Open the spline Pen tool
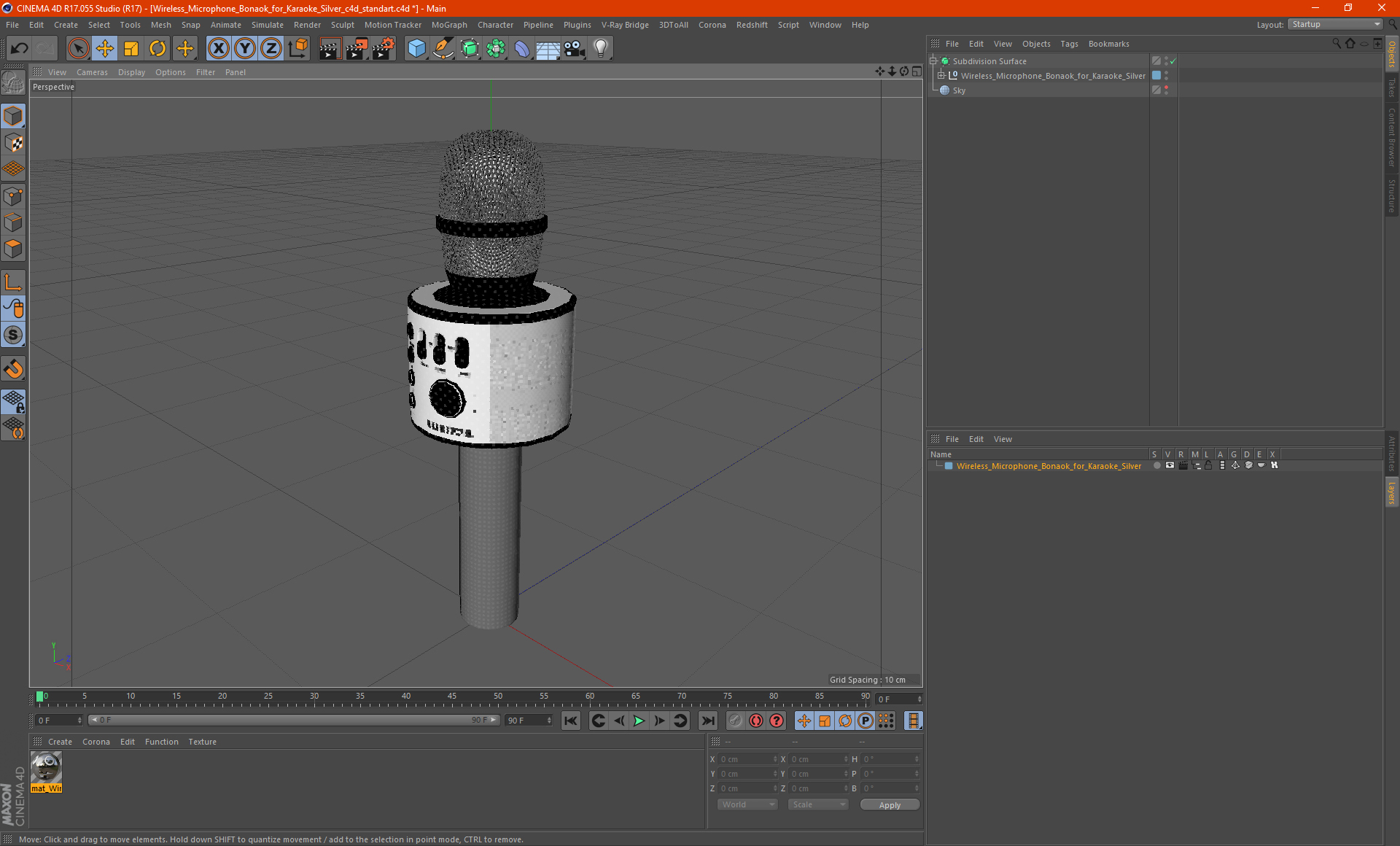 (x=443, y=48)
